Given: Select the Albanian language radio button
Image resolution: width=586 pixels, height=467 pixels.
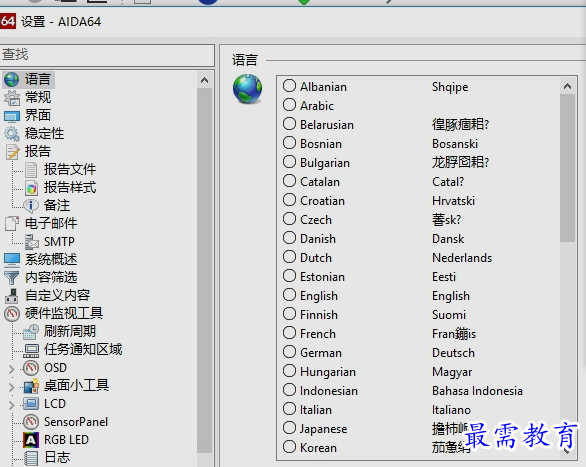Looking at the screenshot, I should 289,86.
